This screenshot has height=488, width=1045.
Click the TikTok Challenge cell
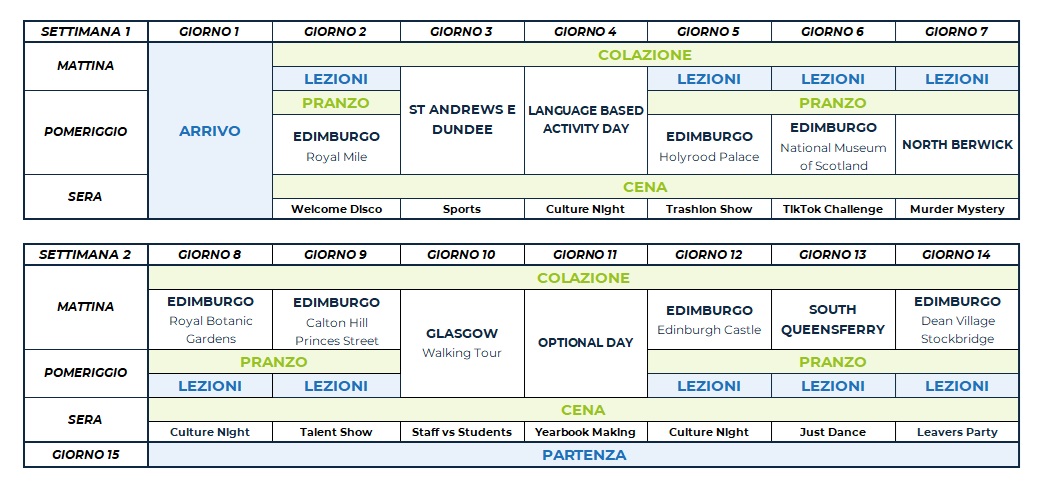[833, 209]
